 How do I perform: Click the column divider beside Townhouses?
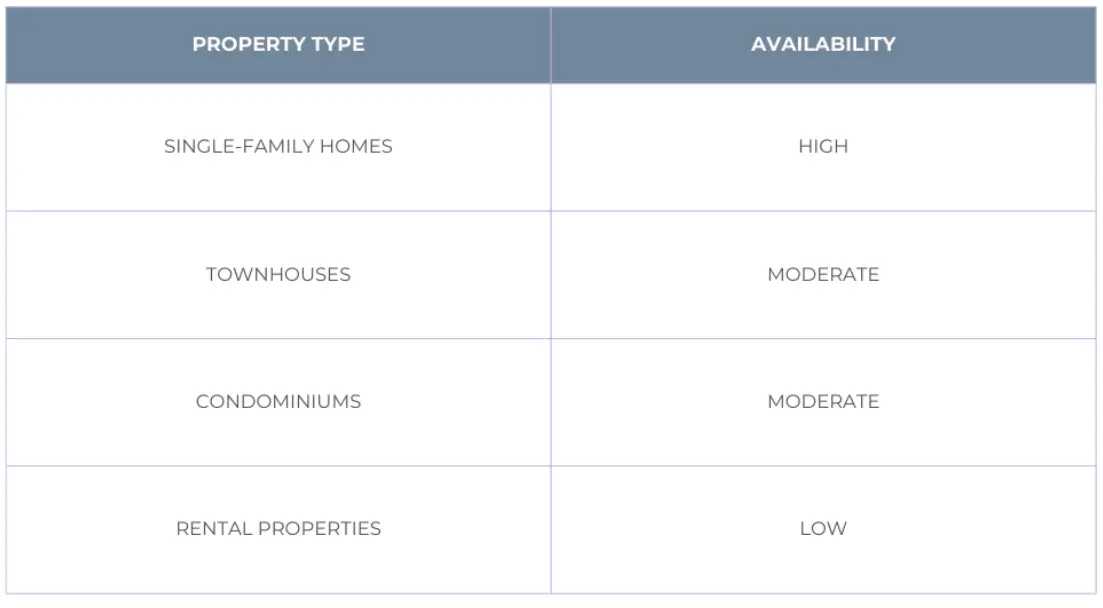pos(550,274)
